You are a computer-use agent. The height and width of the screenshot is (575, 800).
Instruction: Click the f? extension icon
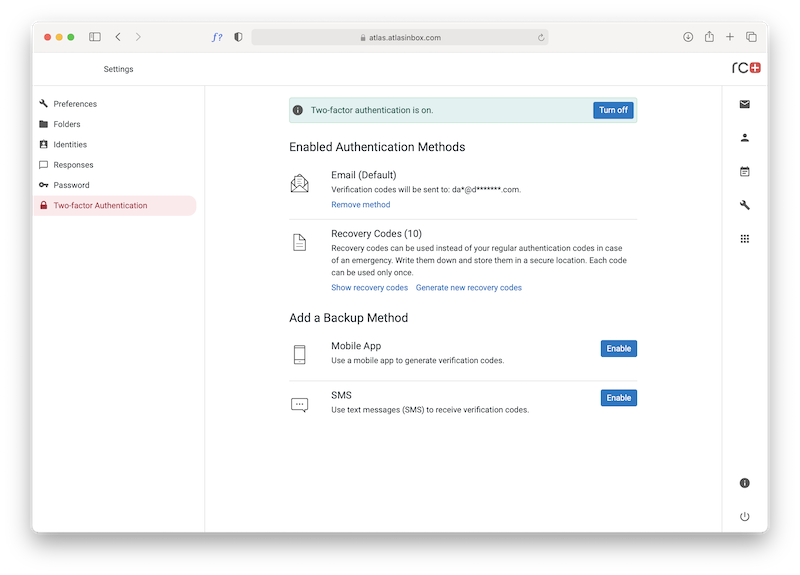pos(217,37)
